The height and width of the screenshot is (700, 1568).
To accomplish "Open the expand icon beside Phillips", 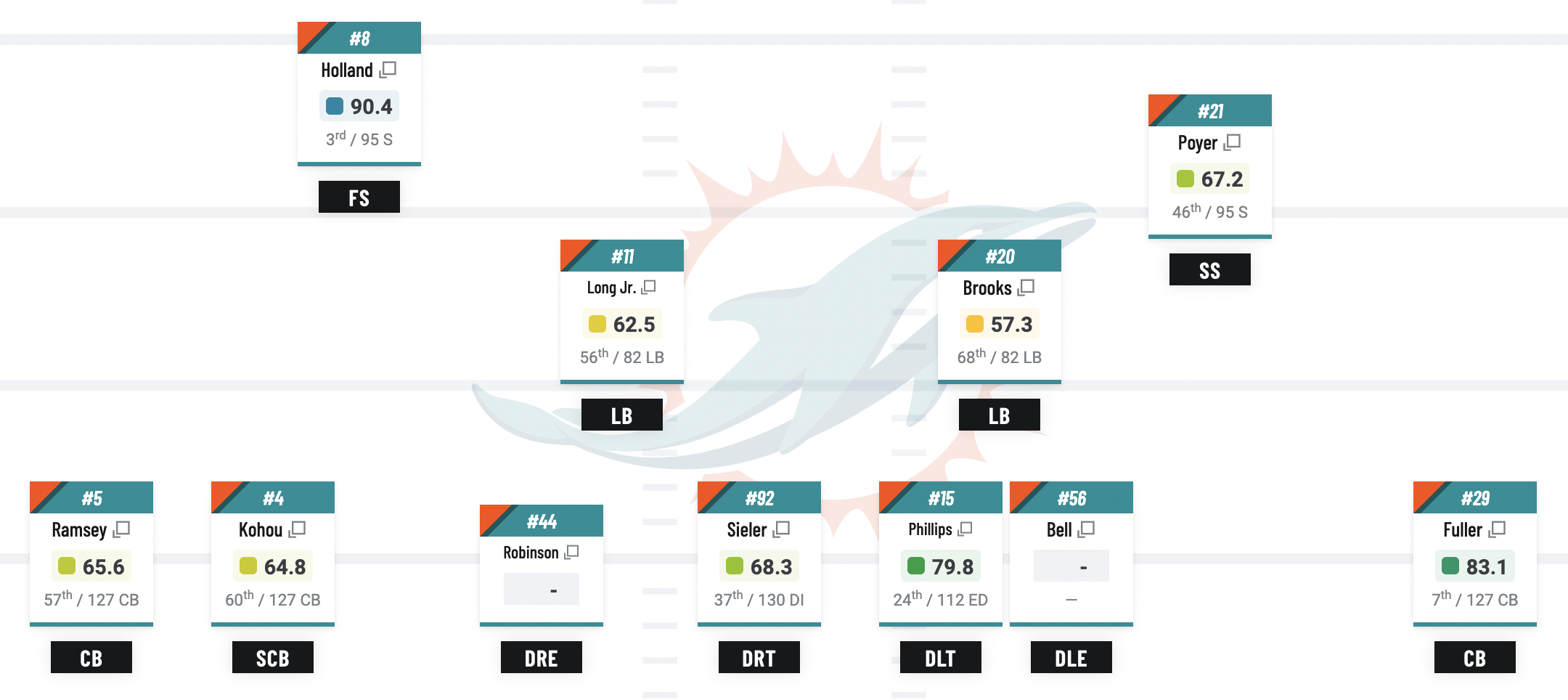I will click(965, 529).
